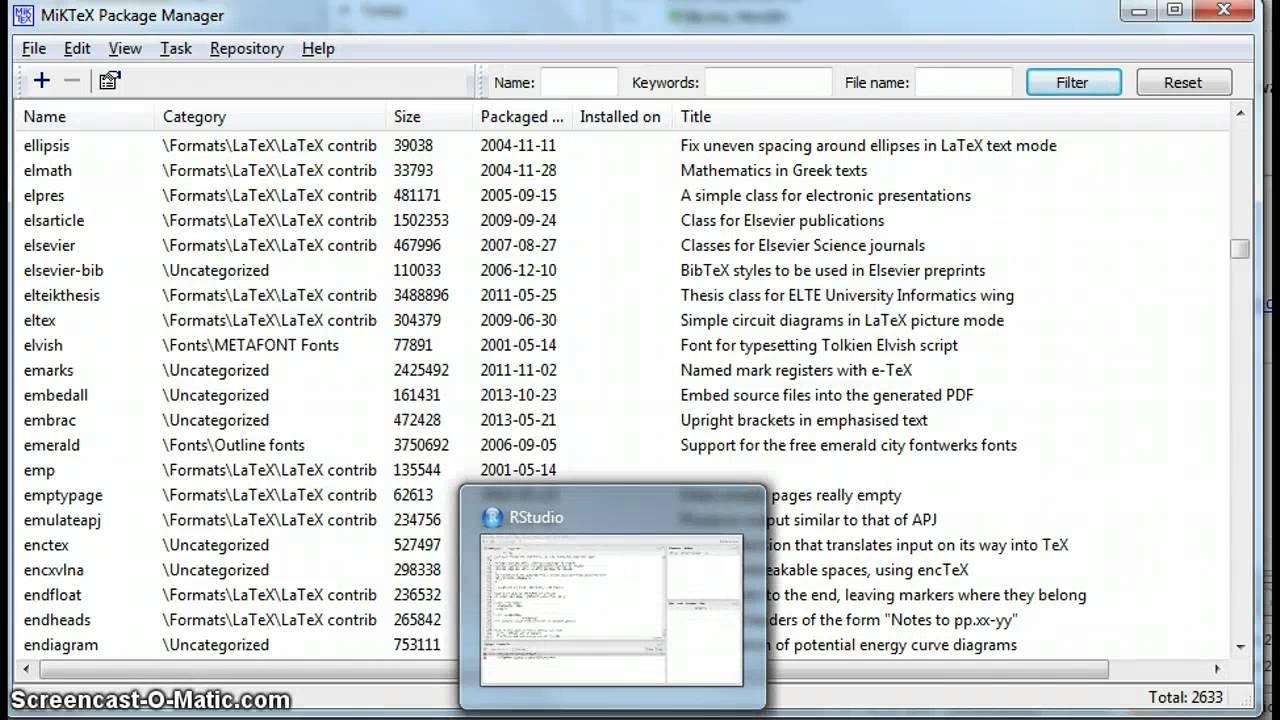Screen dimensions: 1280x720
Task: Open the Edit menu
Action: coord(77,48)
